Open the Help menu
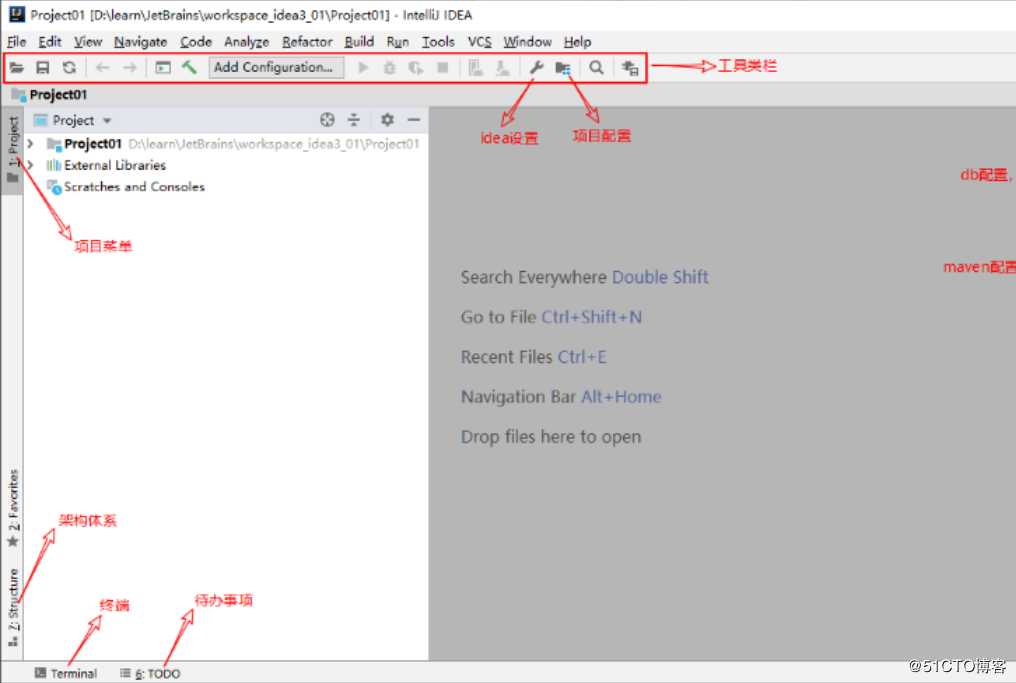 [577, 42]
